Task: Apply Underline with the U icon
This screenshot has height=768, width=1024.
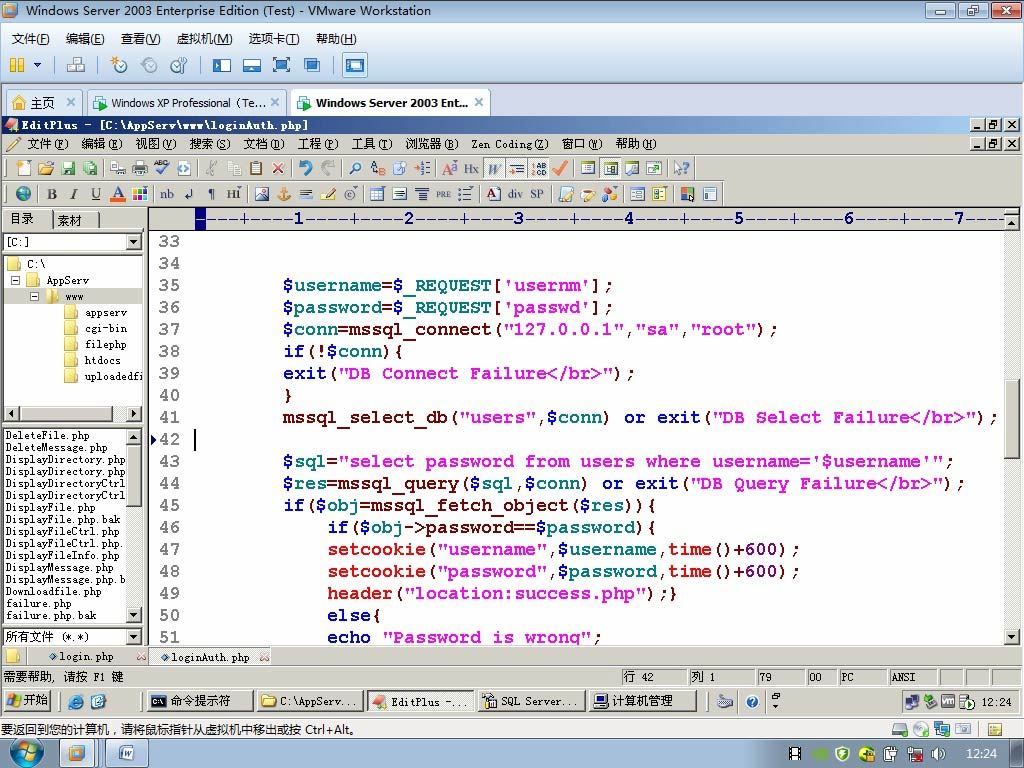Action: point(96,193)
